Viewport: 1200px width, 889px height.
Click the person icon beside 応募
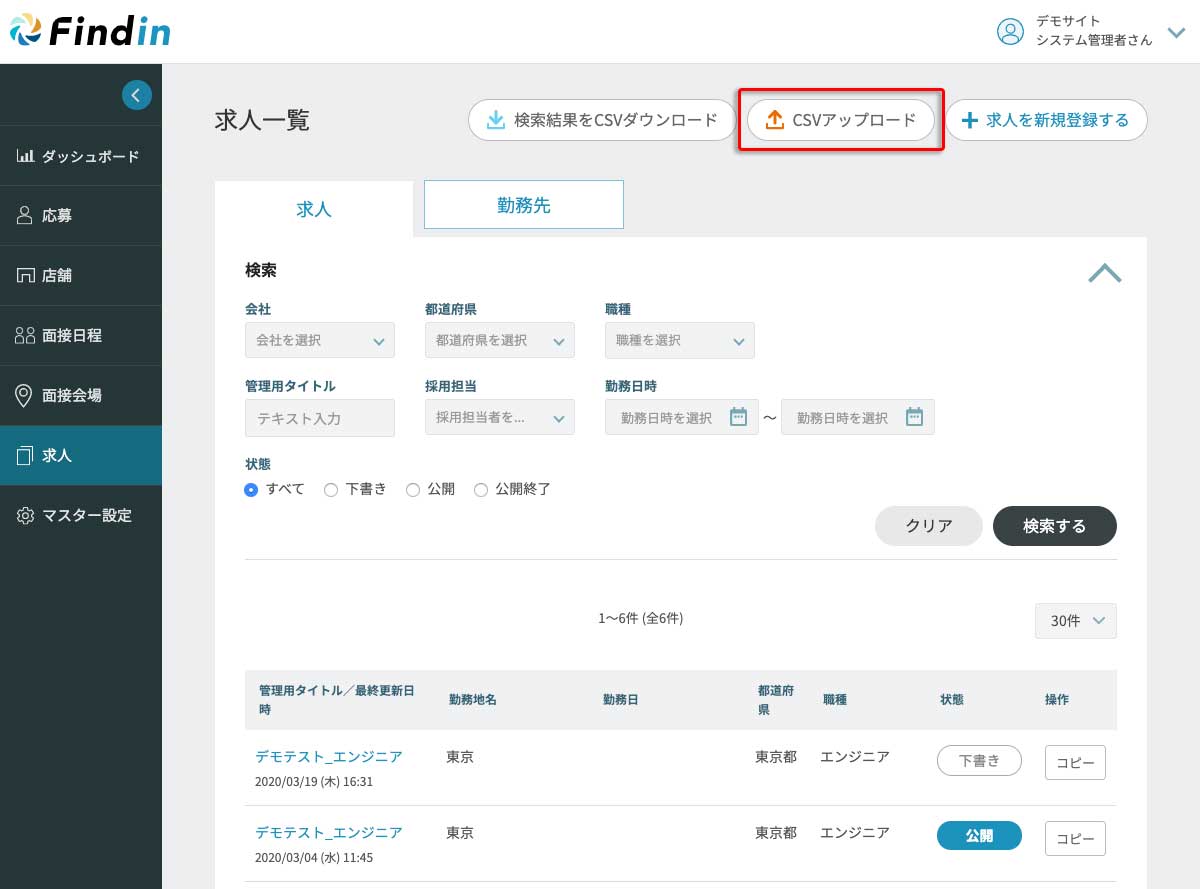26,216
